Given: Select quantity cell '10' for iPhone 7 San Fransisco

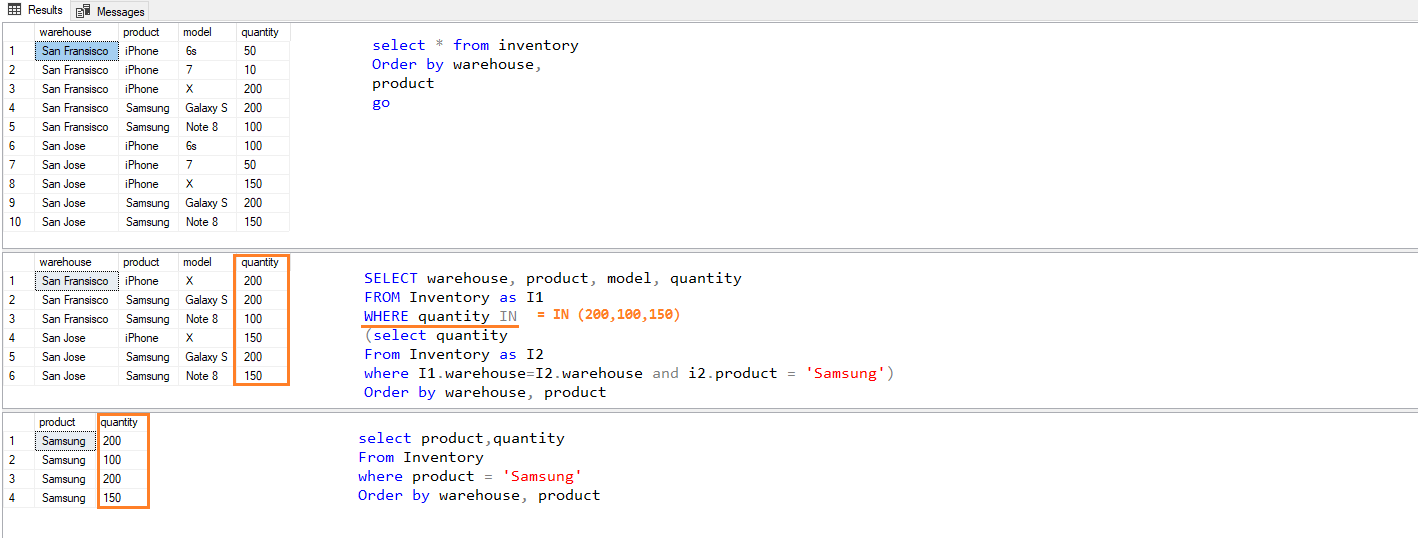Looking at the screenshot, I should coord(264,70).
